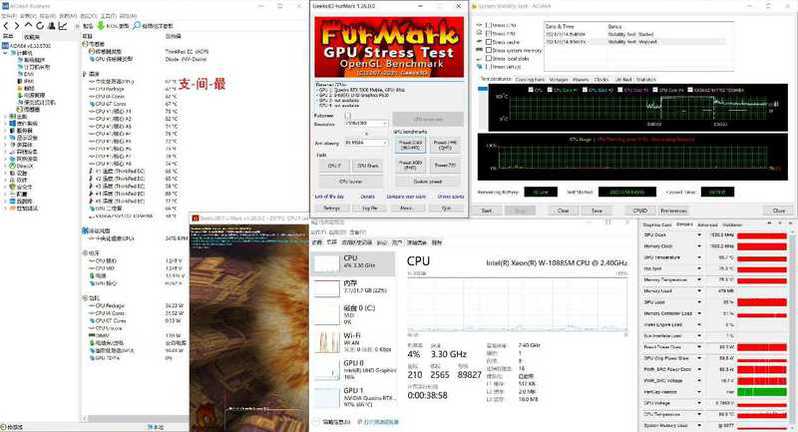Enable the Stress CPU checkbox
This screenshot has height=432, width=798.
click(x=488, y=25)
